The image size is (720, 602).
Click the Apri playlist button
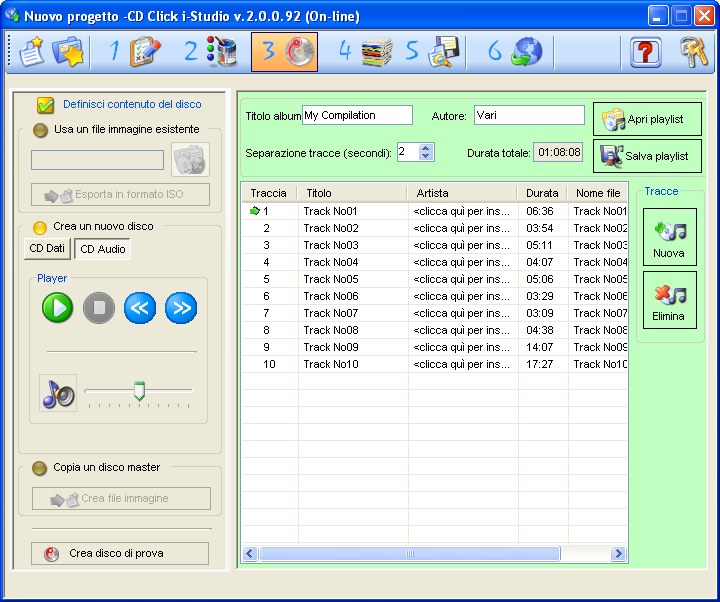pos(647,120)
